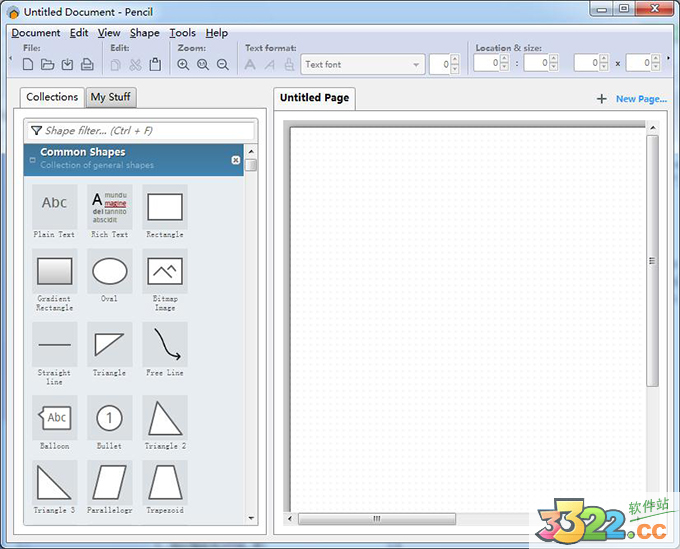Open the Shape menu
680x549 pixels.
tap(144, 33)
